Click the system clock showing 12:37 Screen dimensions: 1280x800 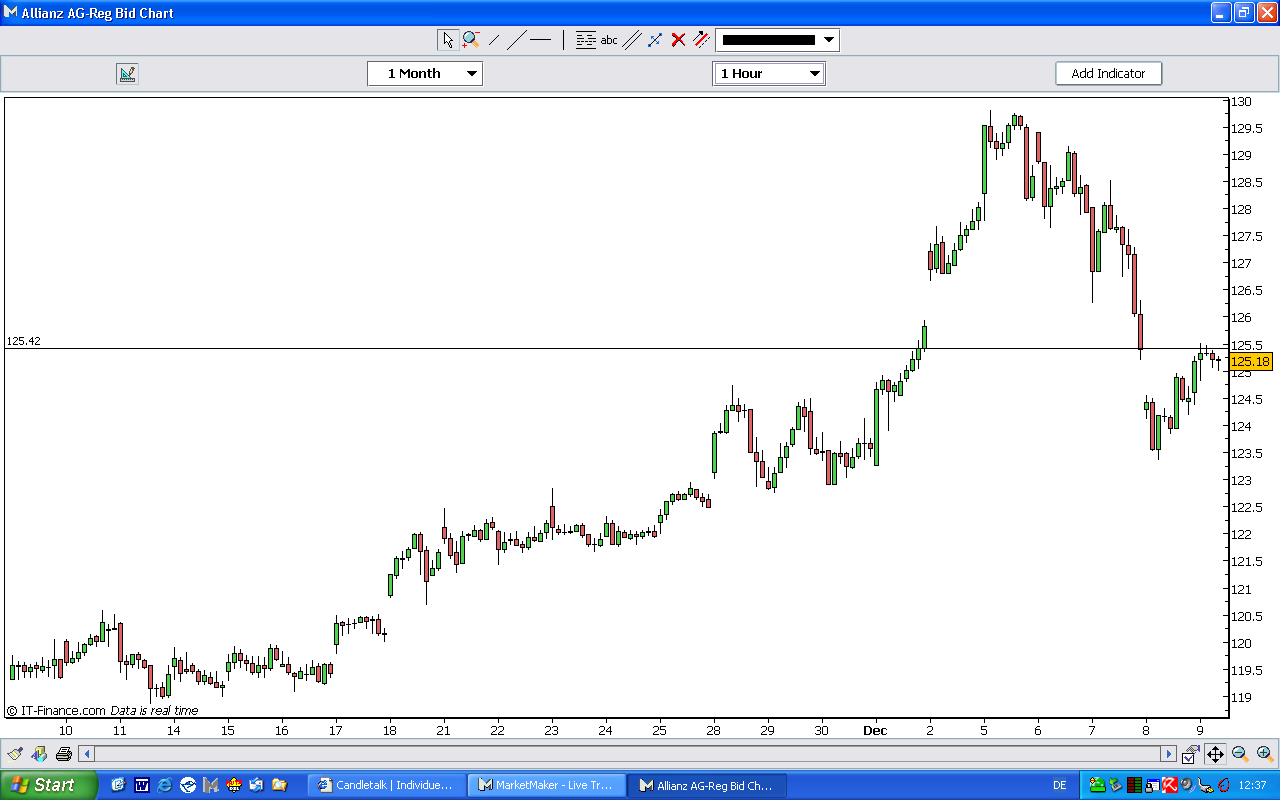[x=1252, y=785]
